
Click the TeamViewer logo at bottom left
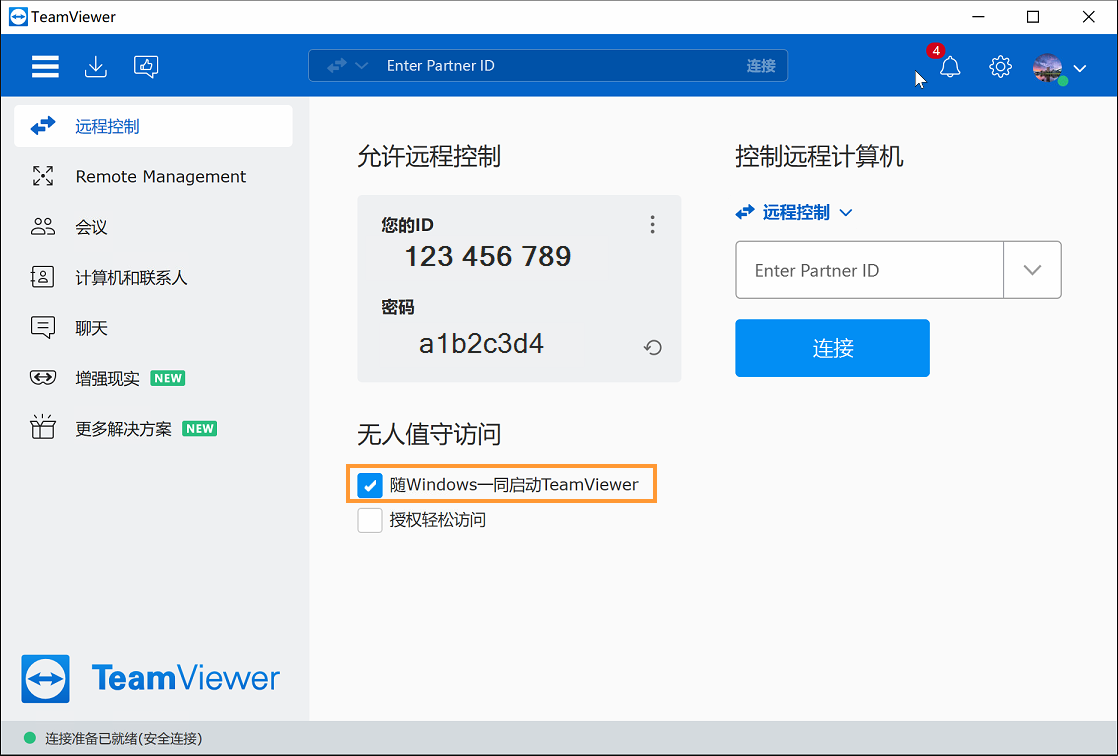click(x=150, y=678)
